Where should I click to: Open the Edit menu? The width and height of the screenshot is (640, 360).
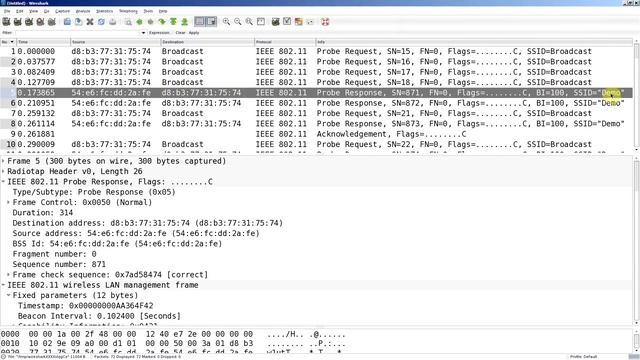click(20, 11)
